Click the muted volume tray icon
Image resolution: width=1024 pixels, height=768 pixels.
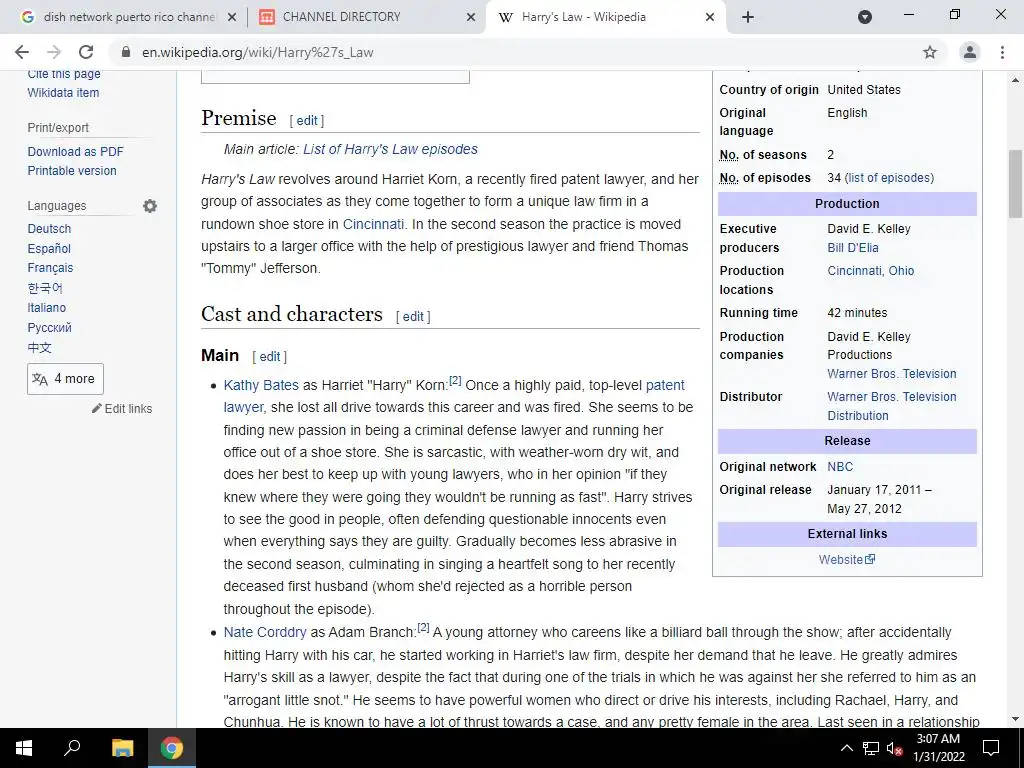895,748
